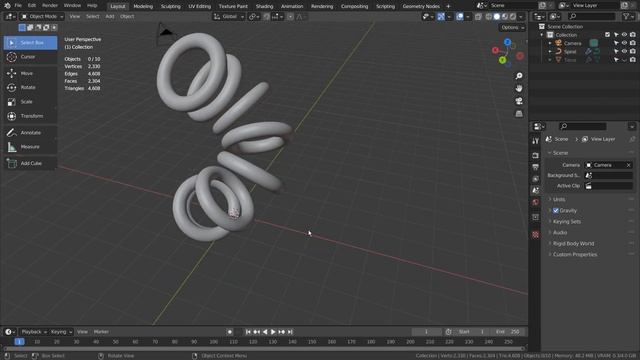Pick the Rotate tool

click(31, 88)
